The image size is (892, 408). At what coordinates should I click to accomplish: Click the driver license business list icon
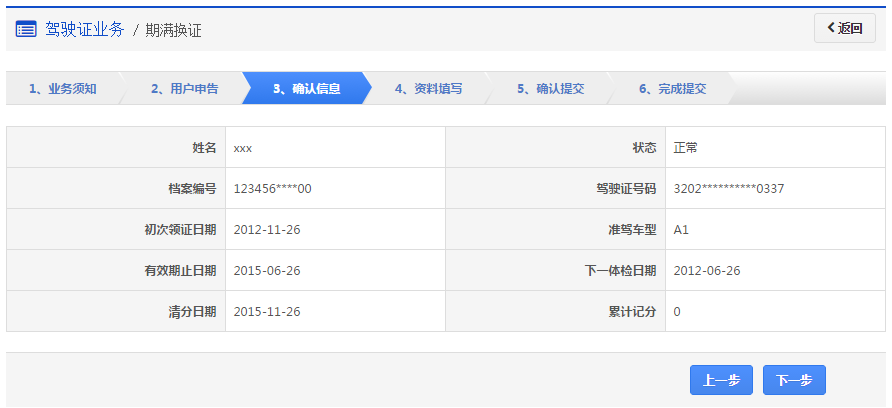click(26, 29)
